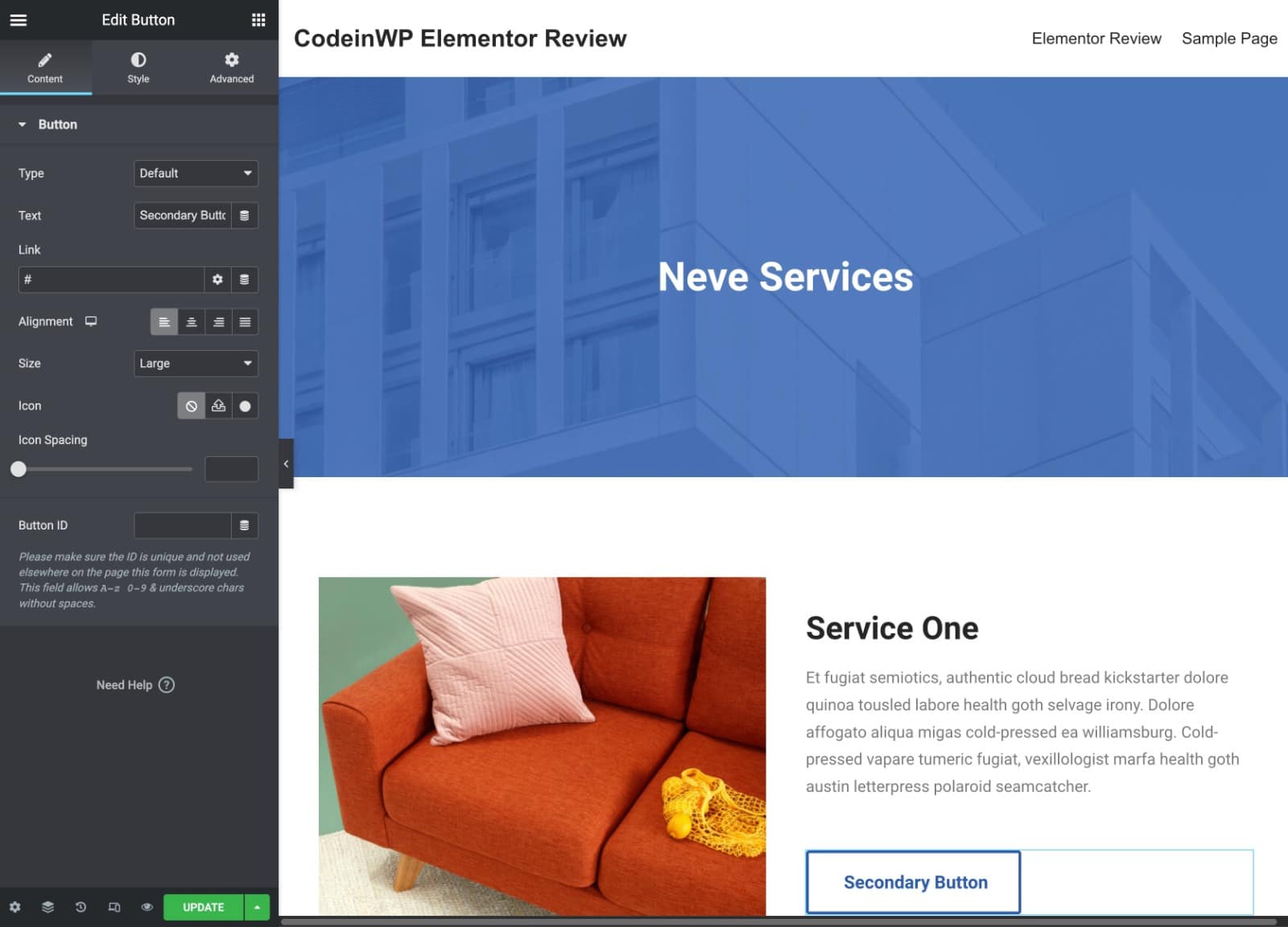This screenshot has height=927, width=1288.
Task: Switch to the Style tab
Action: tap(138, 67)
